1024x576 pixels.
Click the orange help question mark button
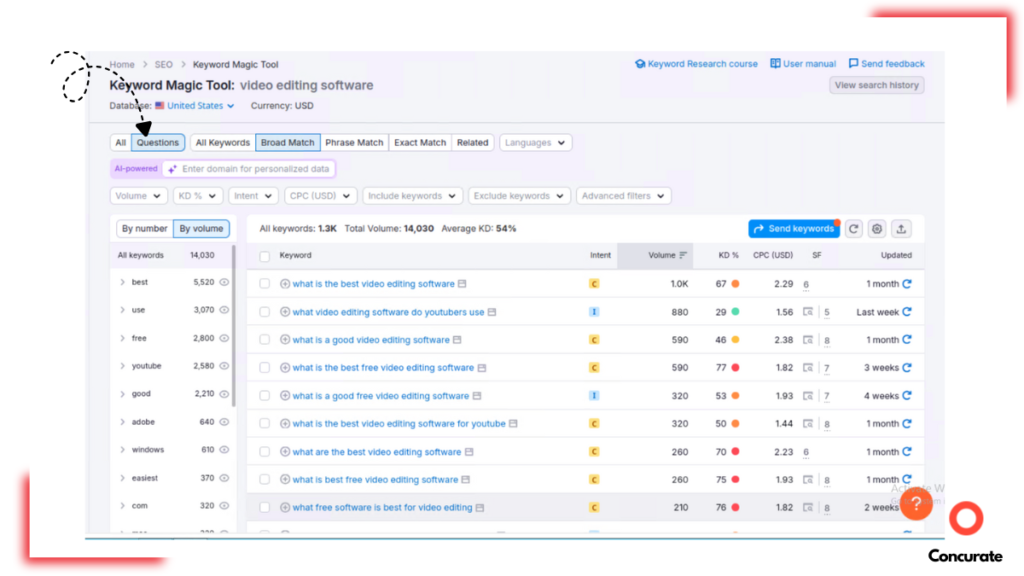pos(916,503)
